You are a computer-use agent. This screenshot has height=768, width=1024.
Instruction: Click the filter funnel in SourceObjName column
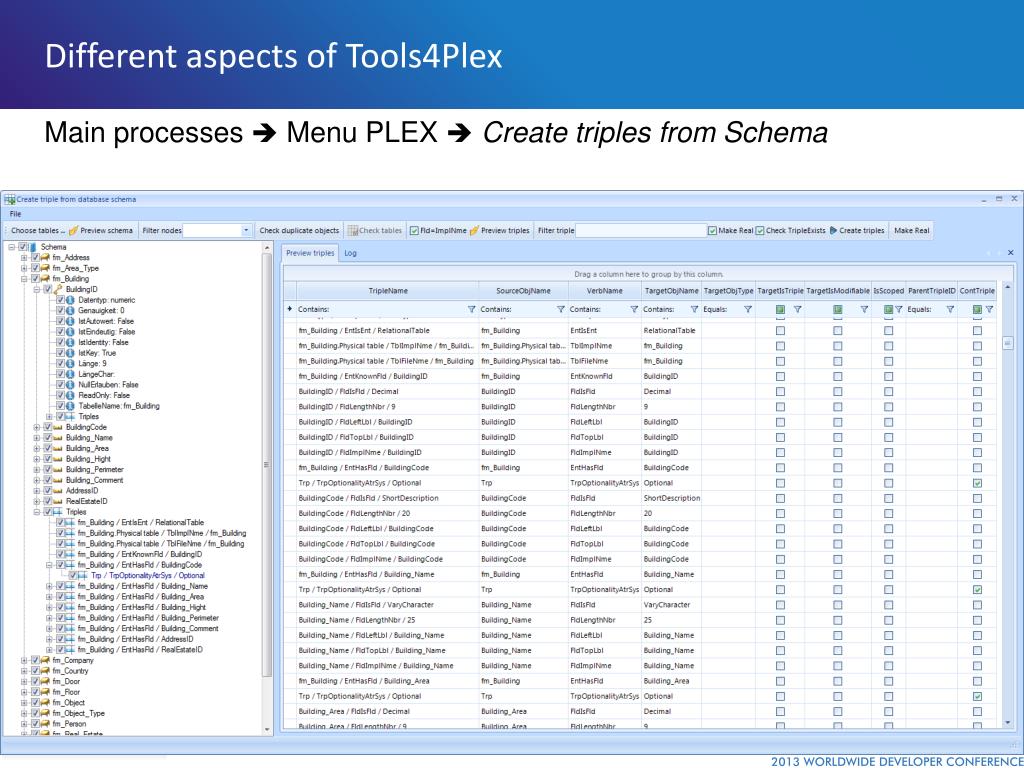pyautogui.click(x=560, y=310)
